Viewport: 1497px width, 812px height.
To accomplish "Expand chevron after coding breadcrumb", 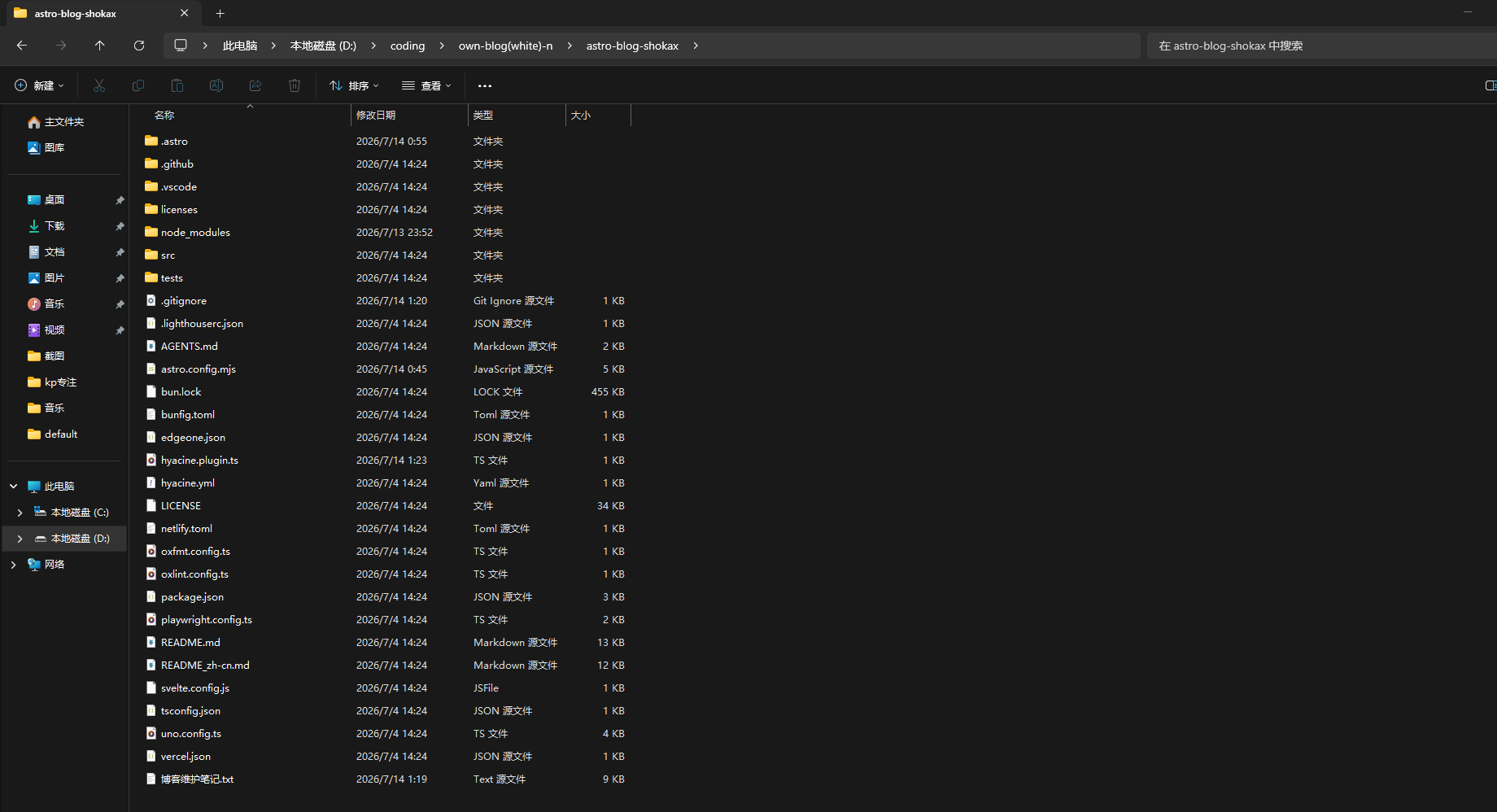I will [442, 46].
